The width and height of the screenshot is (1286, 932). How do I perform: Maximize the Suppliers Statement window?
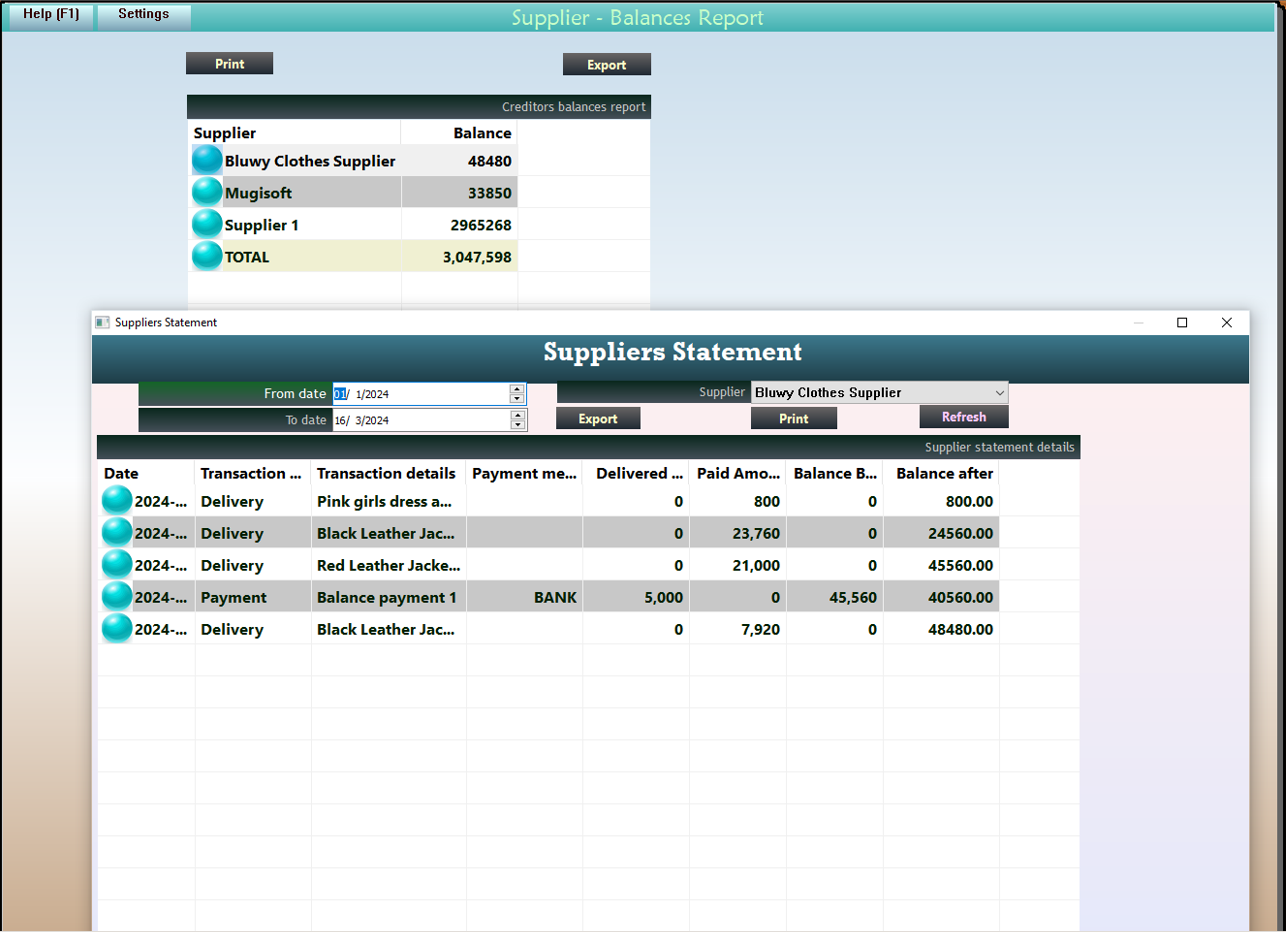(1182, 323)
